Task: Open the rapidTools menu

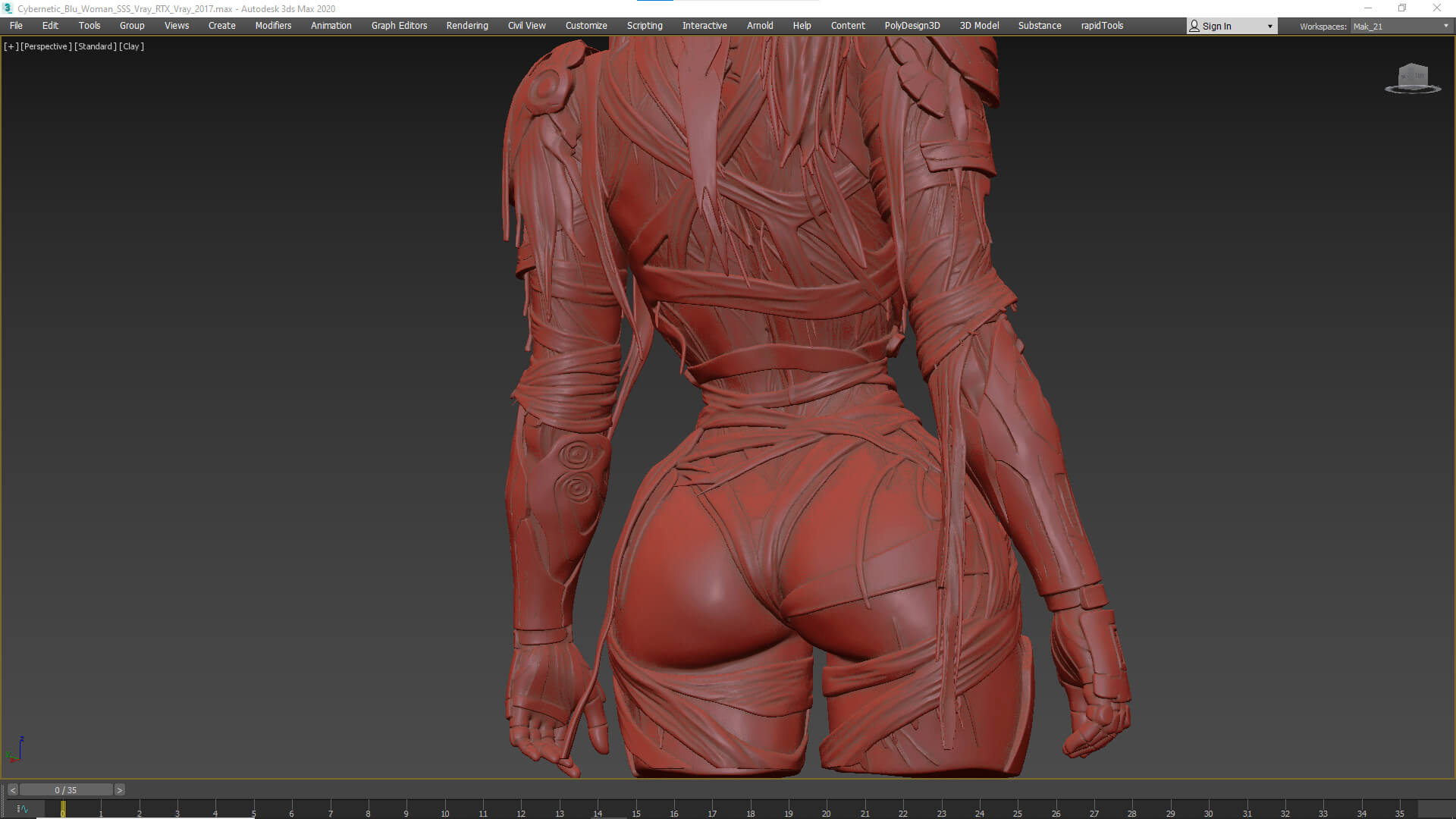Action: (1102, 26)
